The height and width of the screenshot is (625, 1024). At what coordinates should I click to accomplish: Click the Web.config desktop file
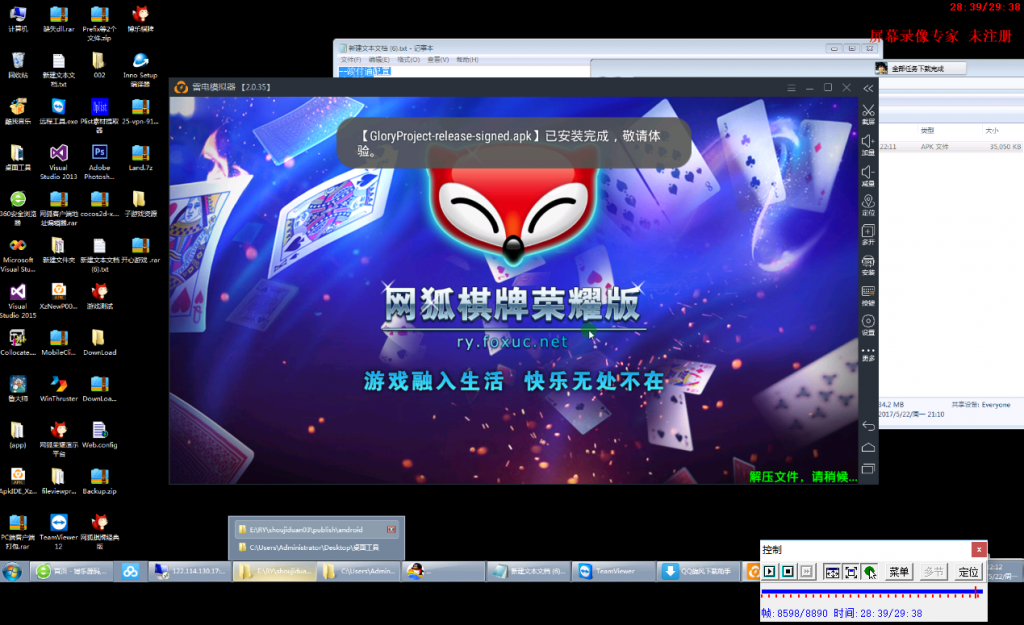pos(99,435)
